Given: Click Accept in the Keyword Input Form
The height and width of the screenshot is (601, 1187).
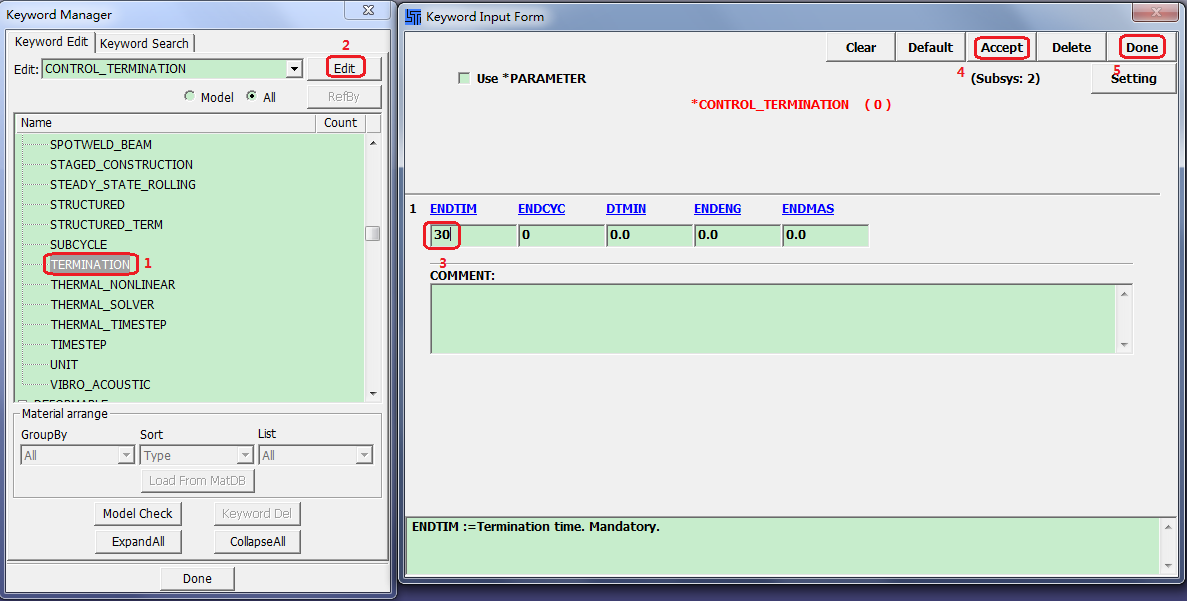Looking at the screenshot, I should click(1002, 47).
